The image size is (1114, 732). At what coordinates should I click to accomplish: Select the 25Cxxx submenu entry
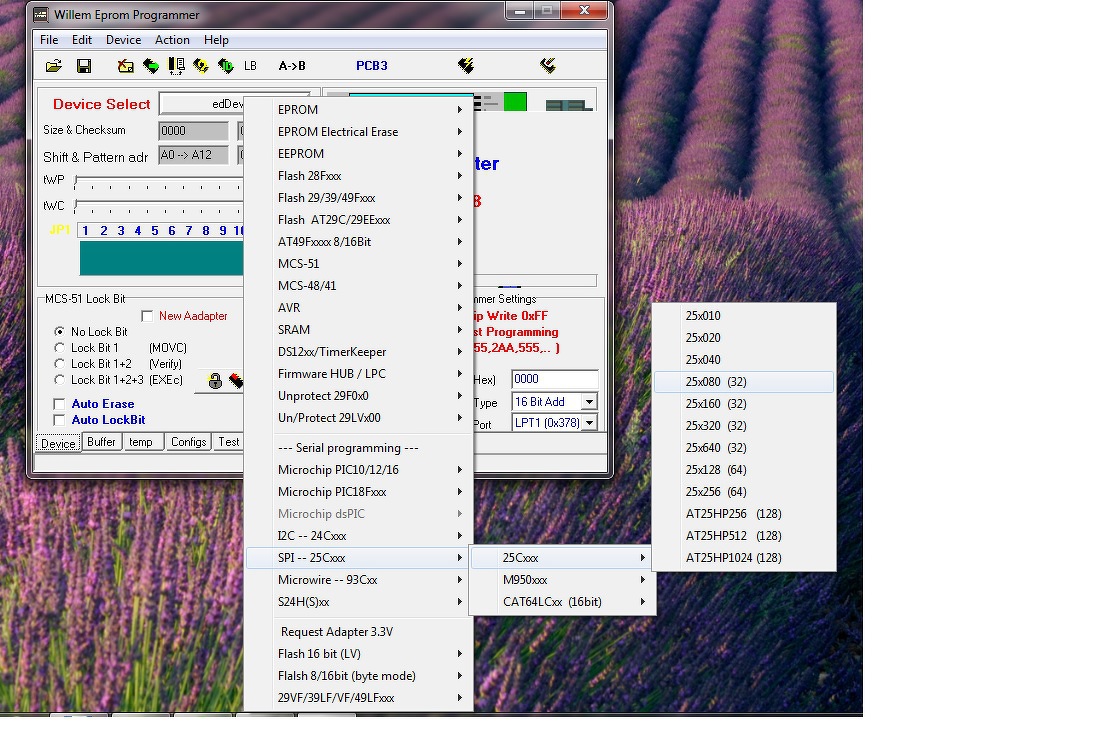point(562,558)
